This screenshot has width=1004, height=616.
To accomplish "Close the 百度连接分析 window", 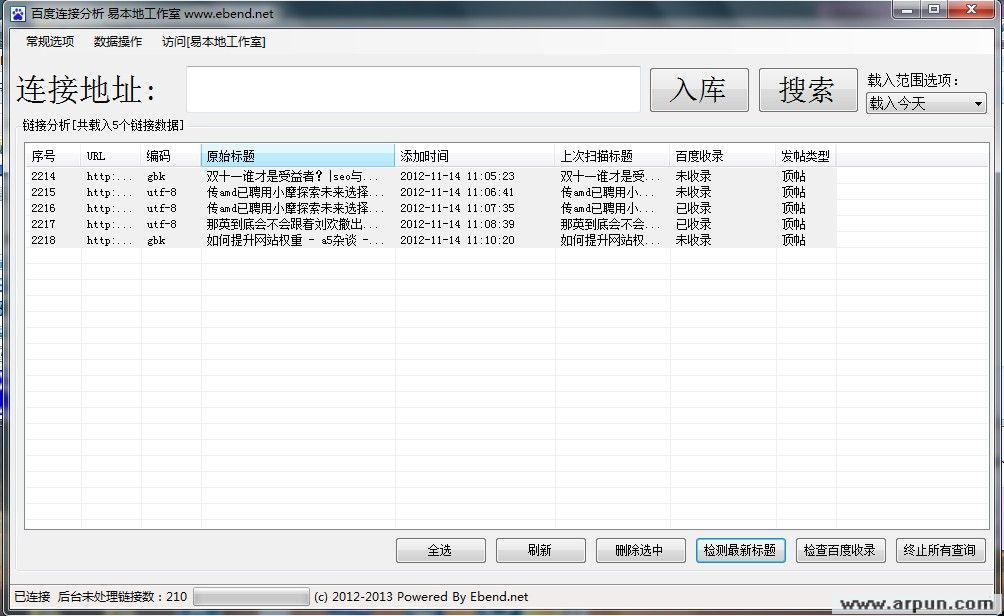I will [x=971, y=10].
